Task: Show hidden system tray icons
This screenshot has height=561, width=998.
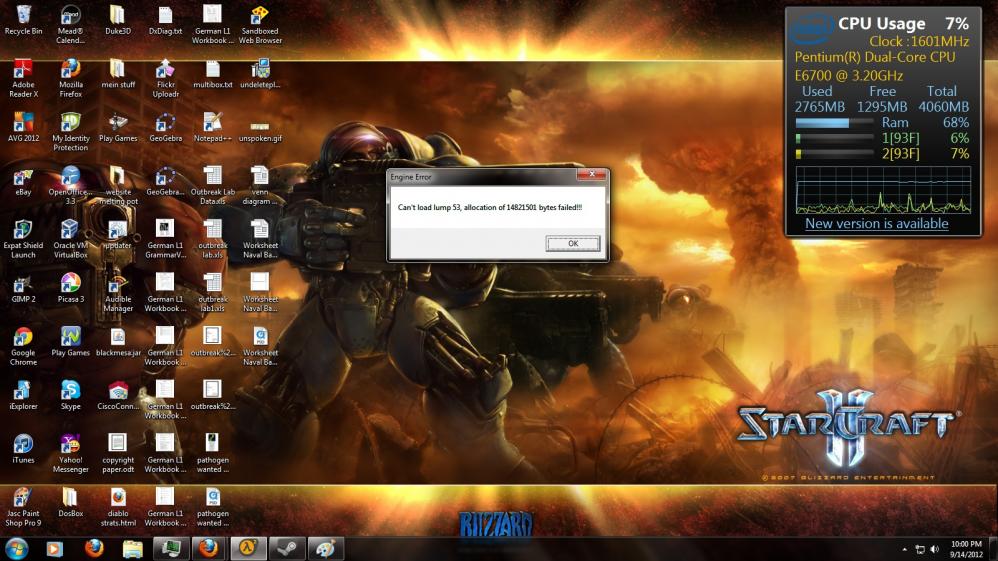Action: 905,549
